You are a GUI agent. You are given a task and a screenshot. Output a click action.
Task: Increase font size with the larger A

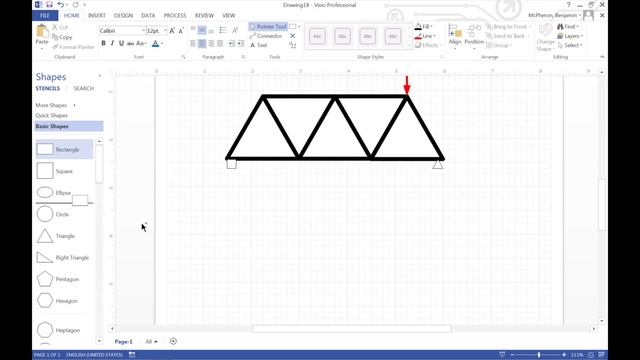coord(172,31)
